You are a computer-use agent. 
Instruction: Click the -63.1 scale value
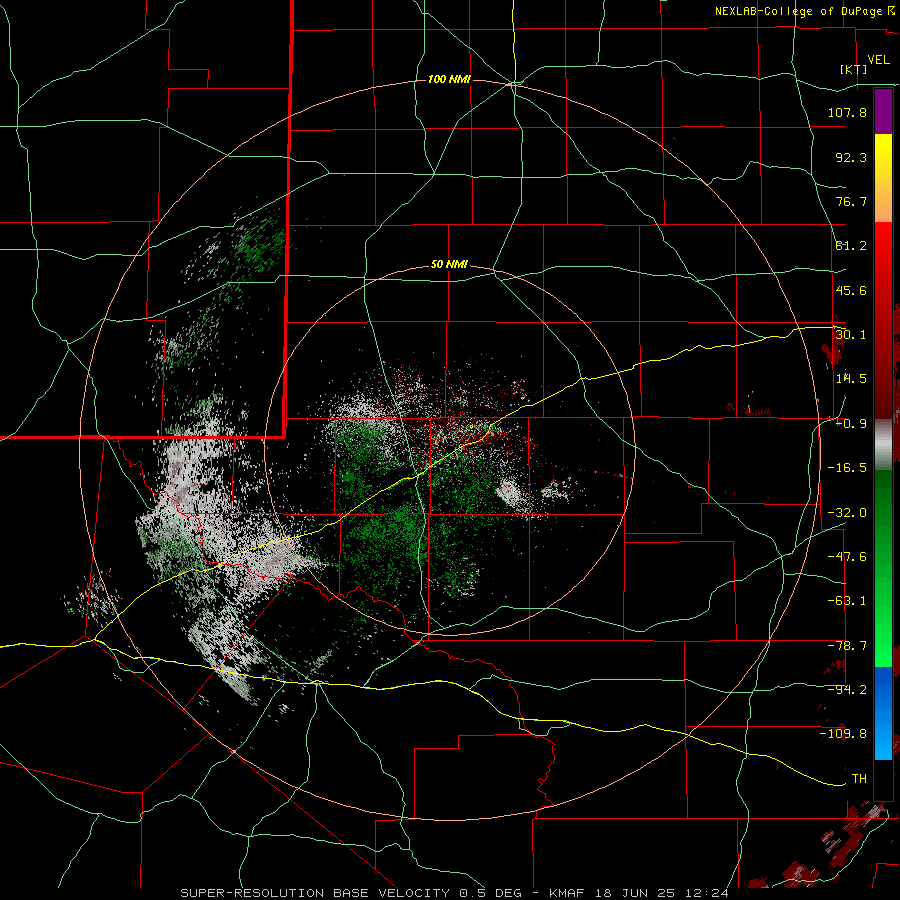coord(847,601)
